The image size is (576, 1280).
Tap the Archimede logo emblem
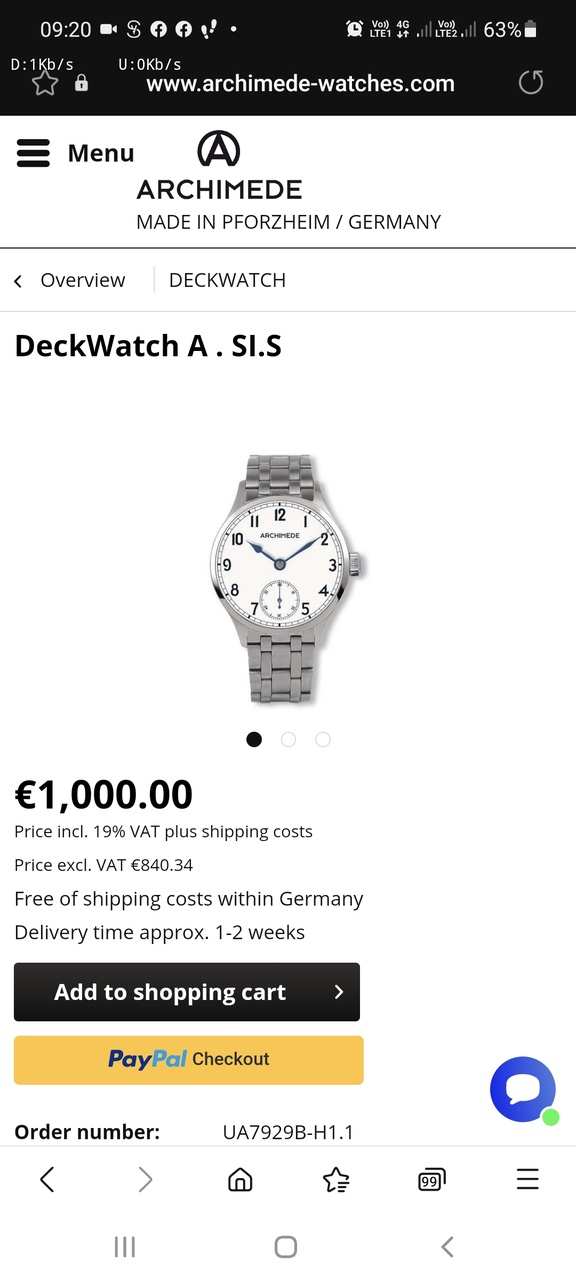click(219, 150)
